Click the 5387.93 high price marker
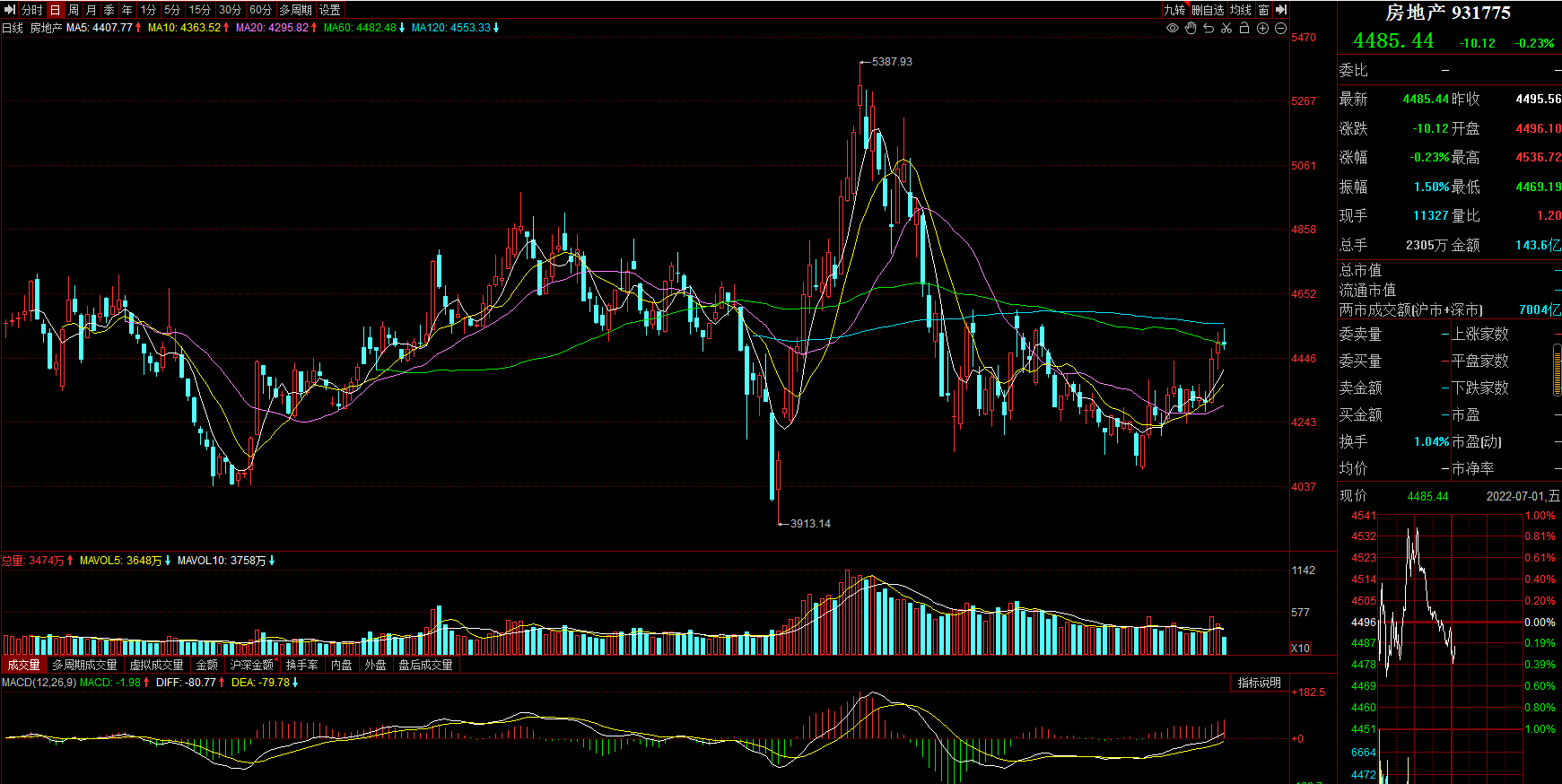Screen dimensions: 1562x784 892,62
